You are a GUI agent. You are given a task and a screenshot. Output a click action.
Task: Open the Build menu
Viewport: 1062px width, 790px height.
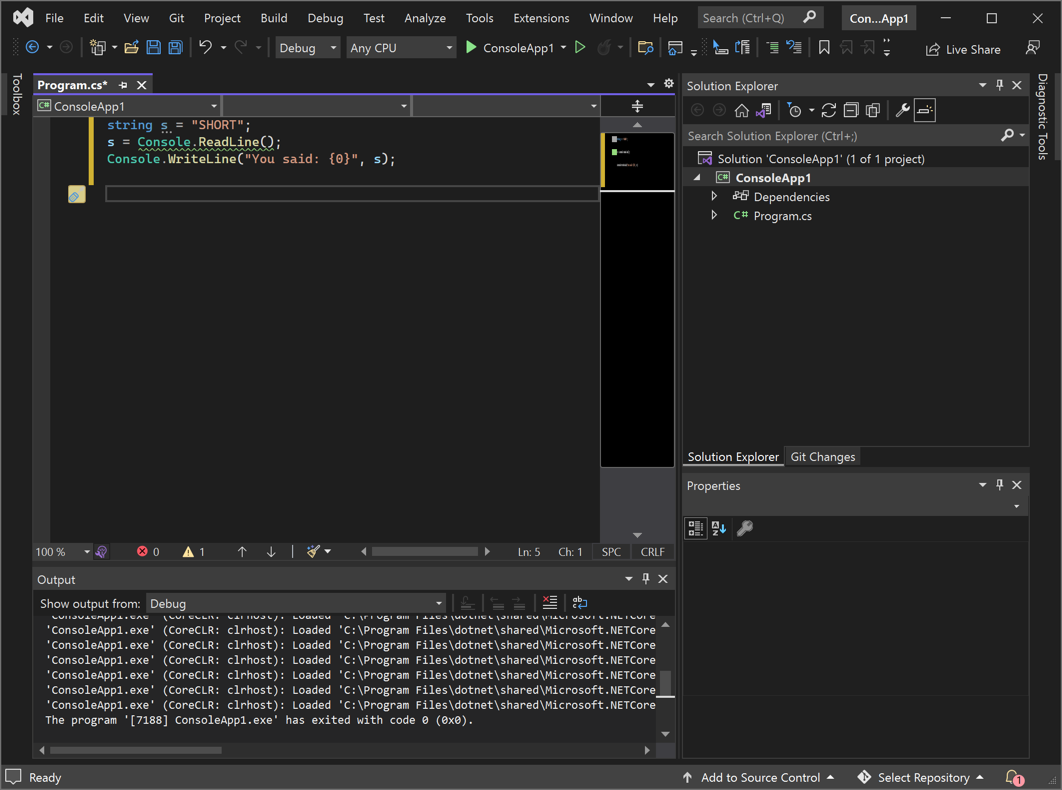point(274,18)
